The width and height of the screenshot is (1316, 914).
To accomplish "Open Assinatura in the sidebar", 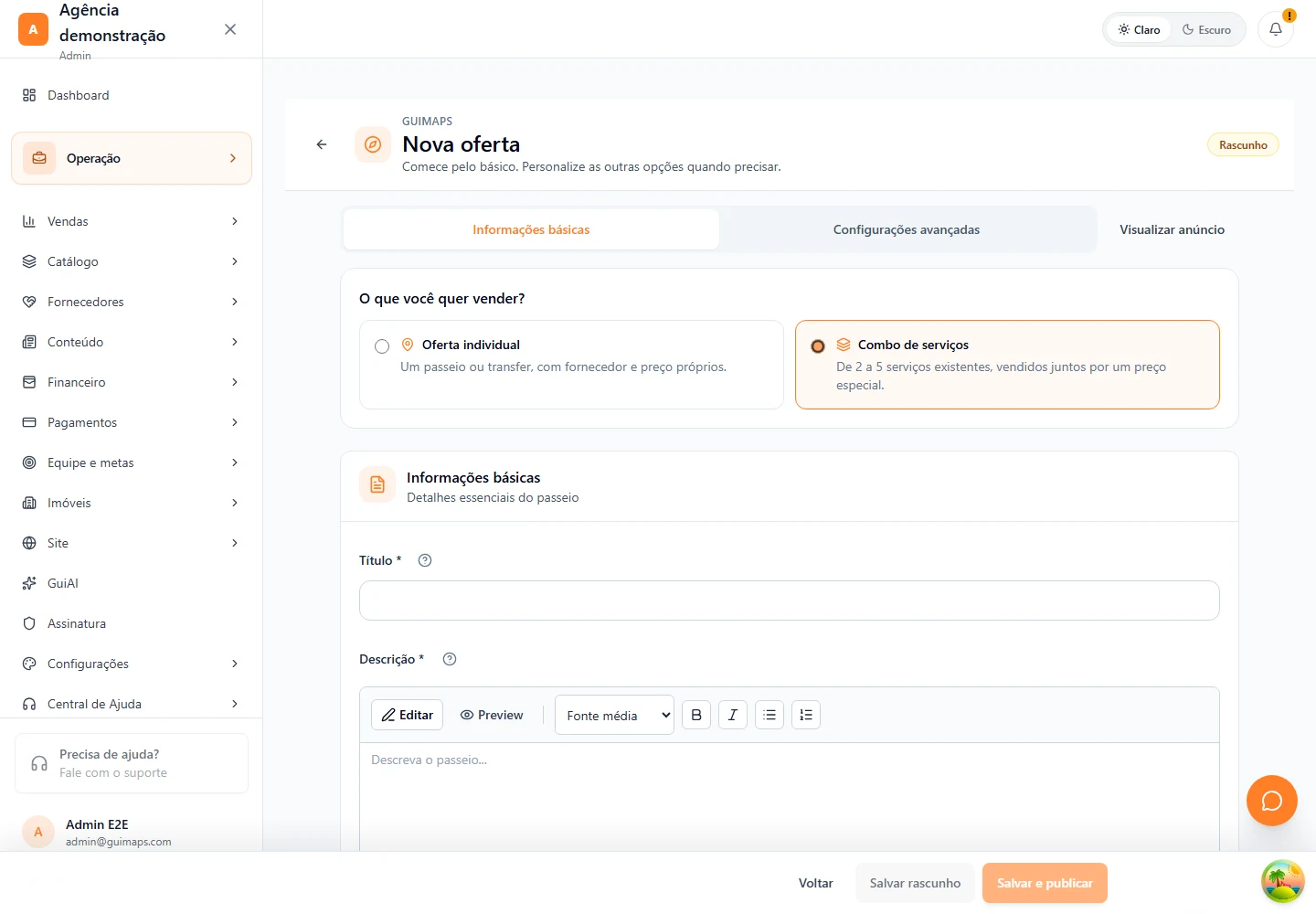I will tap(132, 623).
